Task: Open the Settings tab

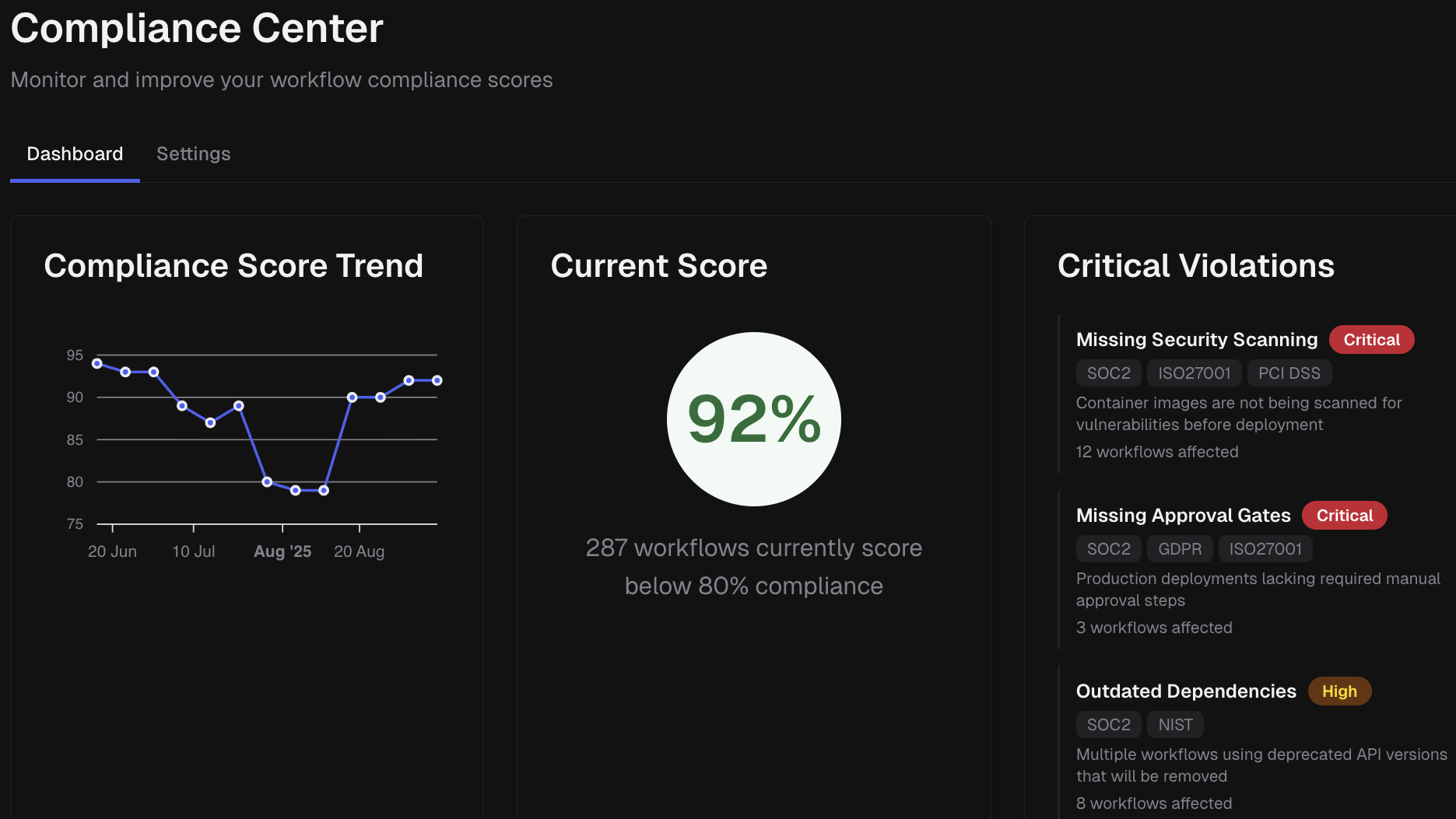Action: tap(193, 154)
